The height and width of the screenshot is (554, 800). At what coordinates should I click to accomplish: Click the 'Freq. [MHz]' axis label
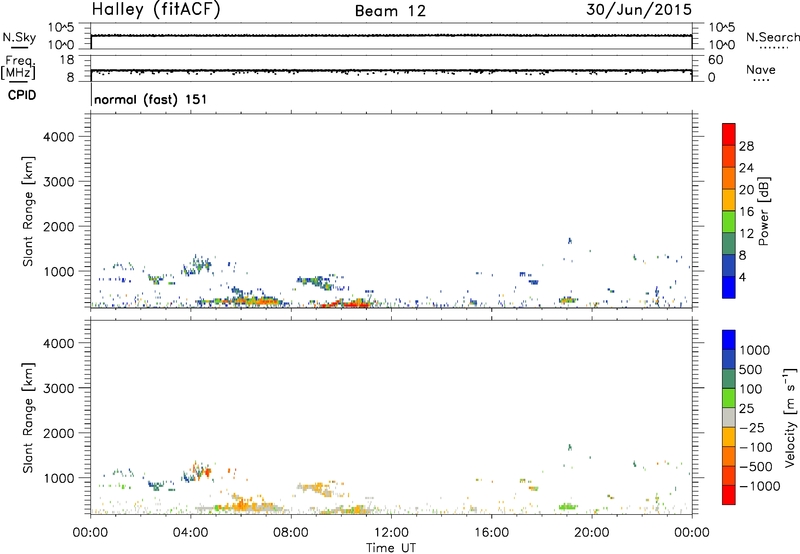tap(19, 67)
